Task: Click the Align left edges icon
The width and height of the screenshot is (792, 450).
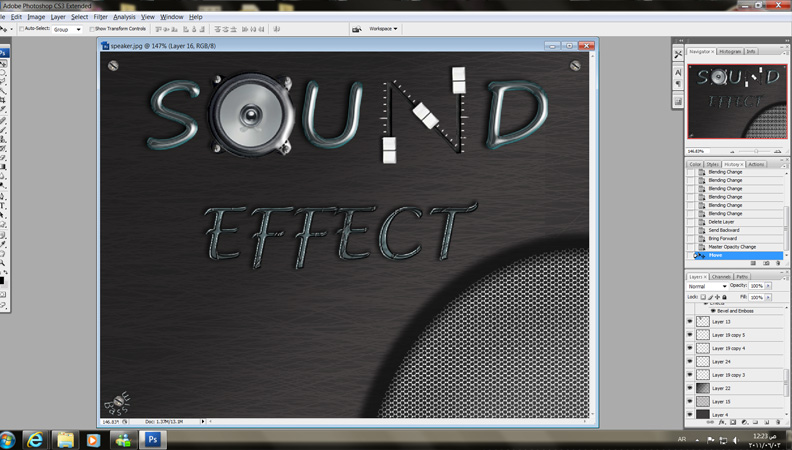Action: point(185,29)
